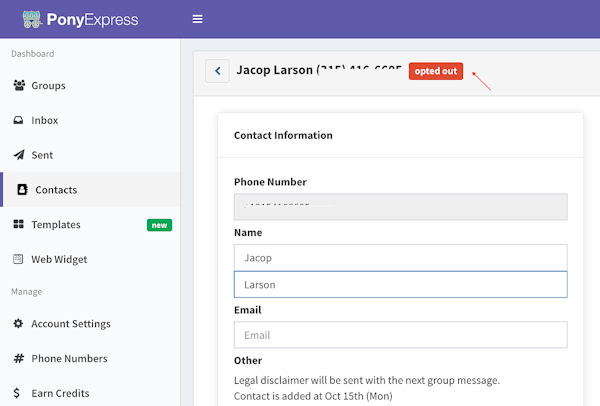Open the Inbox menu item
The image size is (600, 406).
point(45,120)
